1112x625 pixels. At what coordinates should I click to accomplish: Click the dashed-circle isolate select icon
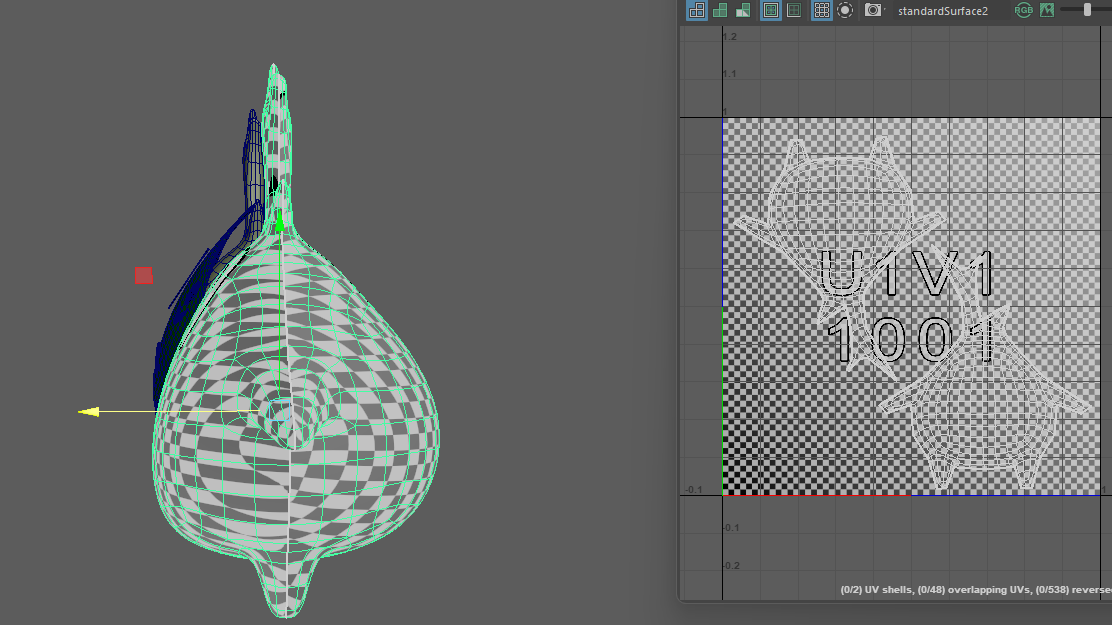click(845, 10)
